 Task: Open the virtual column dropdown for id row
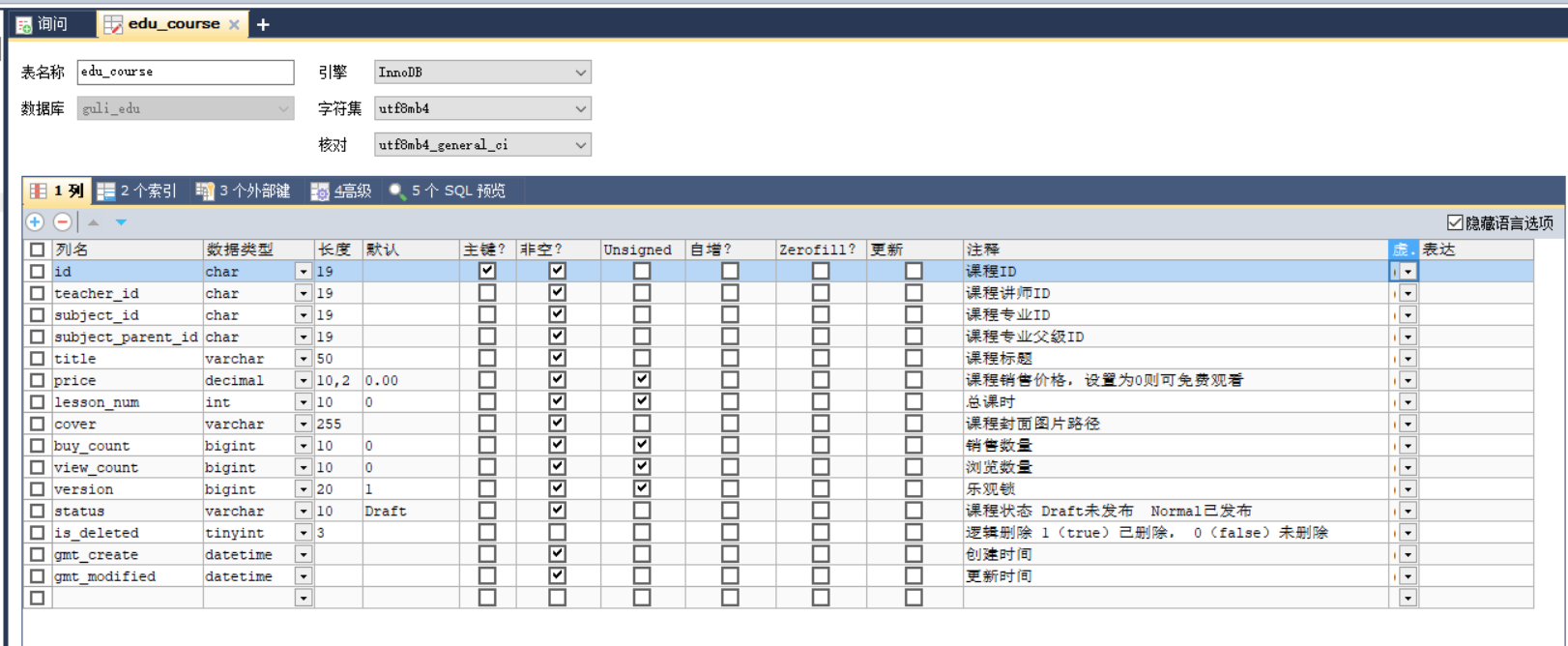point(1408,272)
